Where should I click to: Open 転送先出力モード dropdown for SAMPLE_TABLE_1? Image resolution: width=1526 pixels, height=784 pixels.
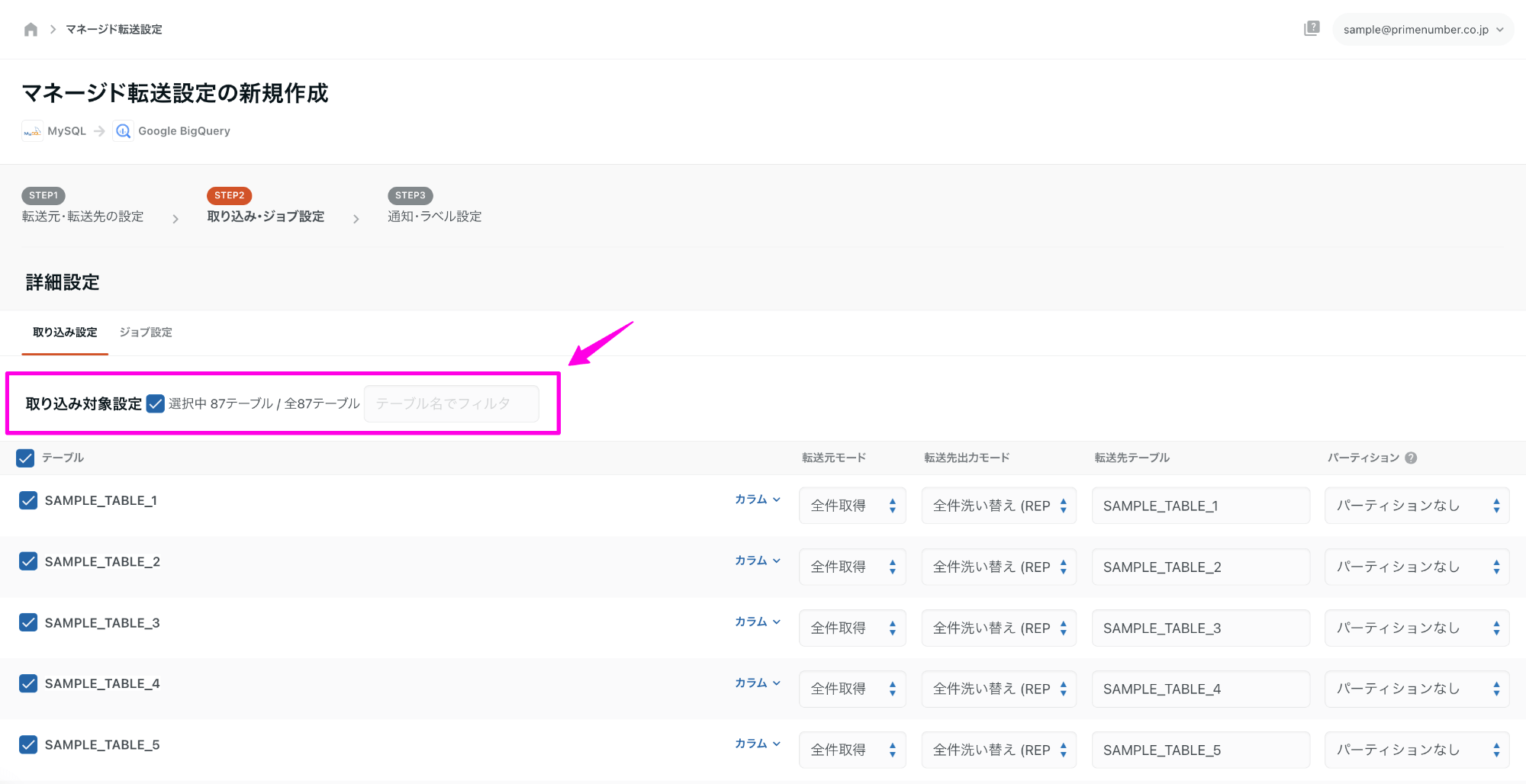coord(999,506)
